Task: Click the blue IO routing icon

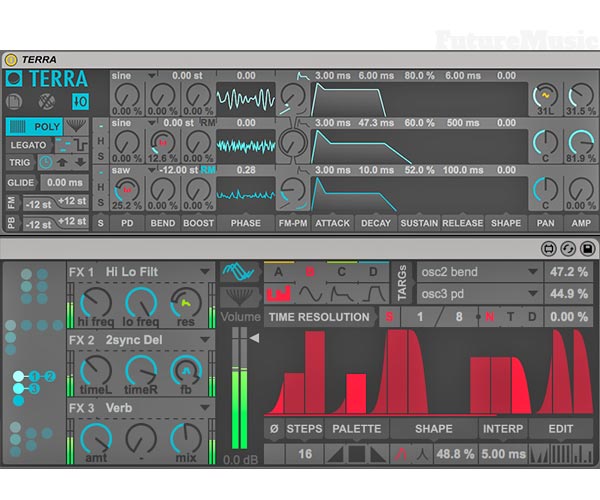Action: pos(80,102)
